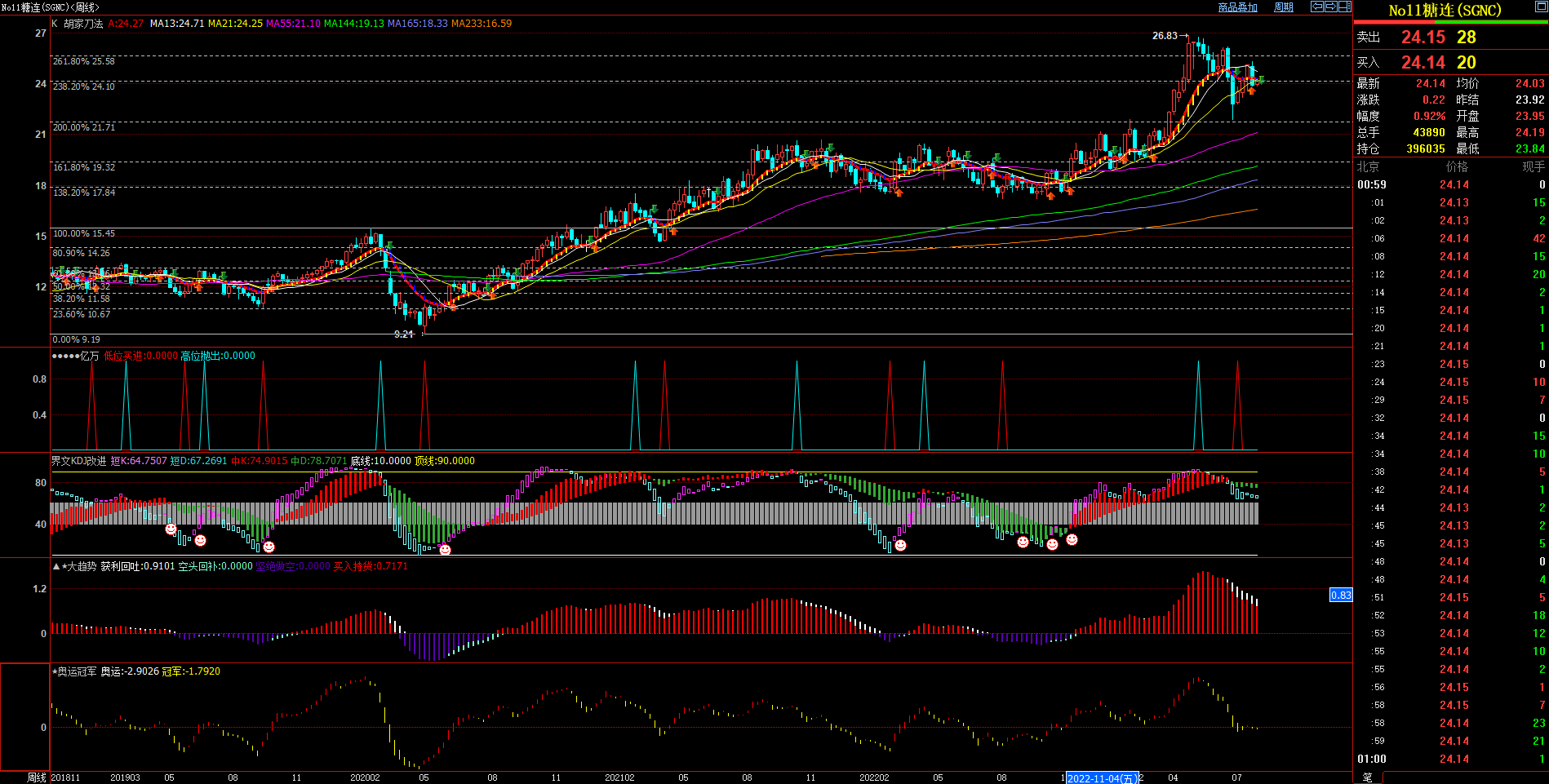Screen dimensions: 1549x784
Task: Open the 大趋势 indicator title expander
Action: click(x=55, y=566)
